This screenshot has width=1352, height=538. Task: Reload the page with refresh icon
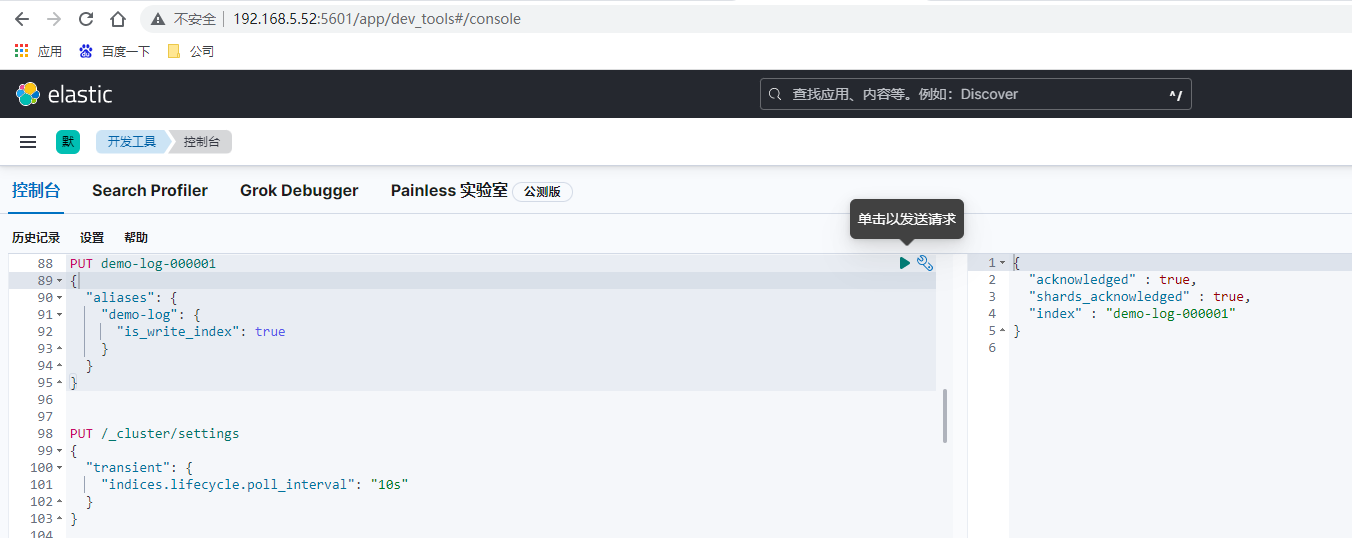pyautogui.click(x=86, y=19)
